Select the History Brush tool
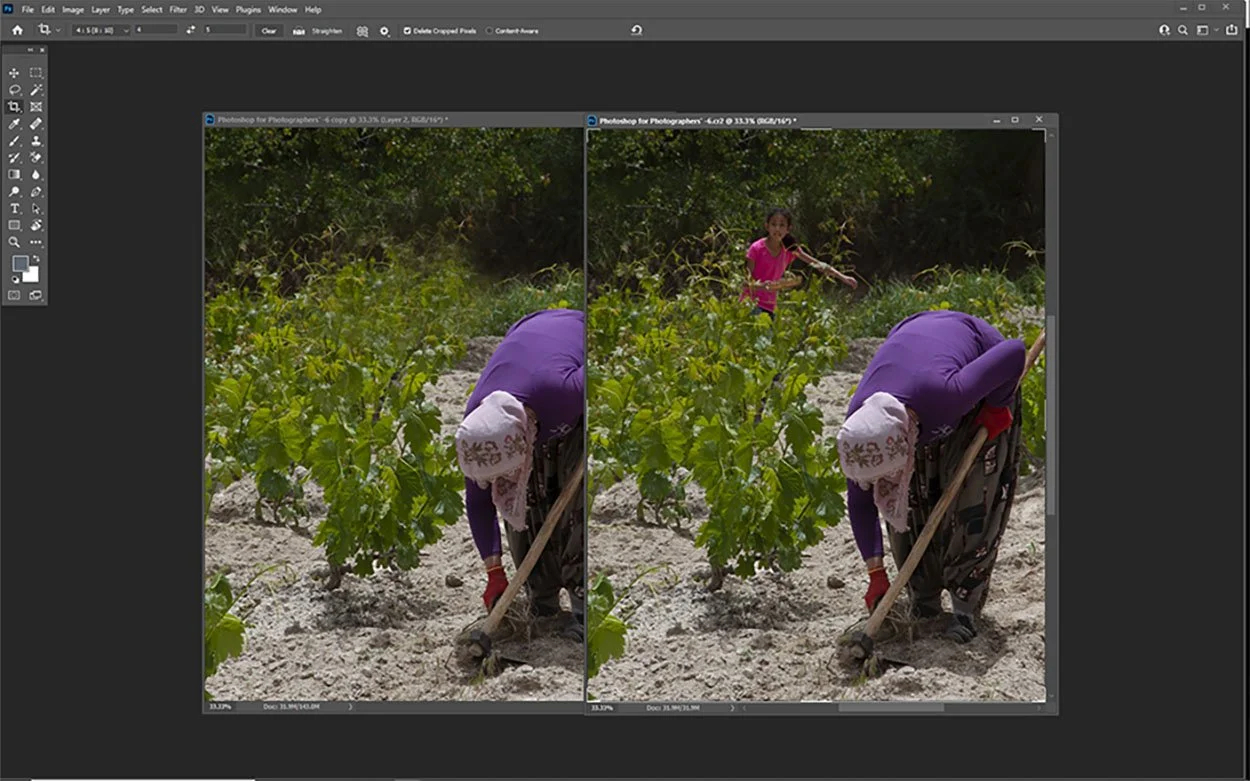This screenshot has height=781, width=1250. click(14, 157)
